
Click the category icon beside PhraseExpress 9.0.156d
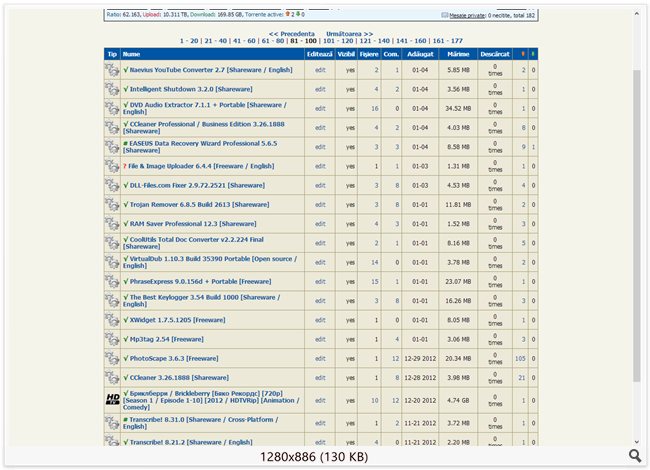tap(112, 281)
